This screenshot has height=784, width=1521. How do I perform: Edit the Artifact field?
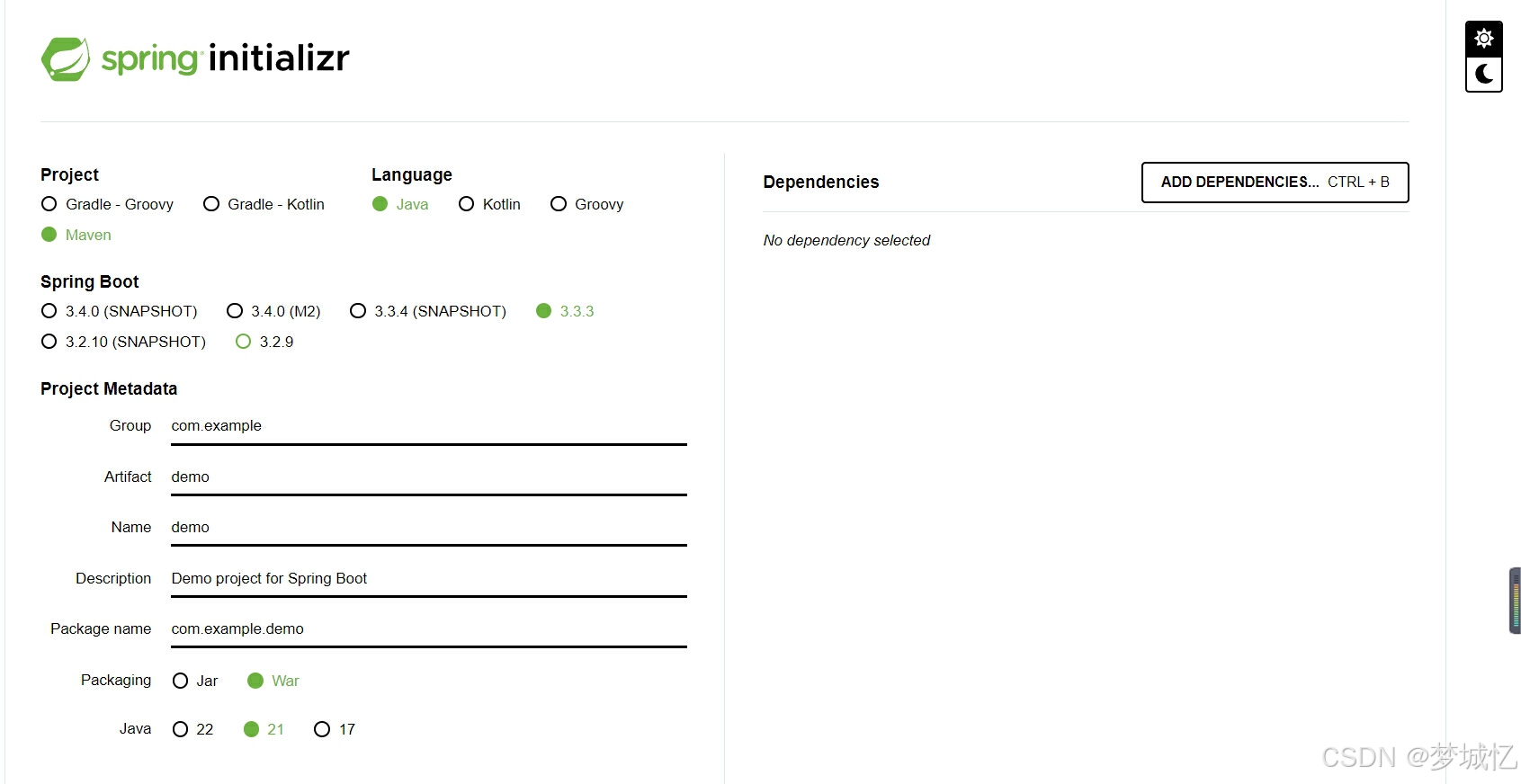click(x=429, y=477)
